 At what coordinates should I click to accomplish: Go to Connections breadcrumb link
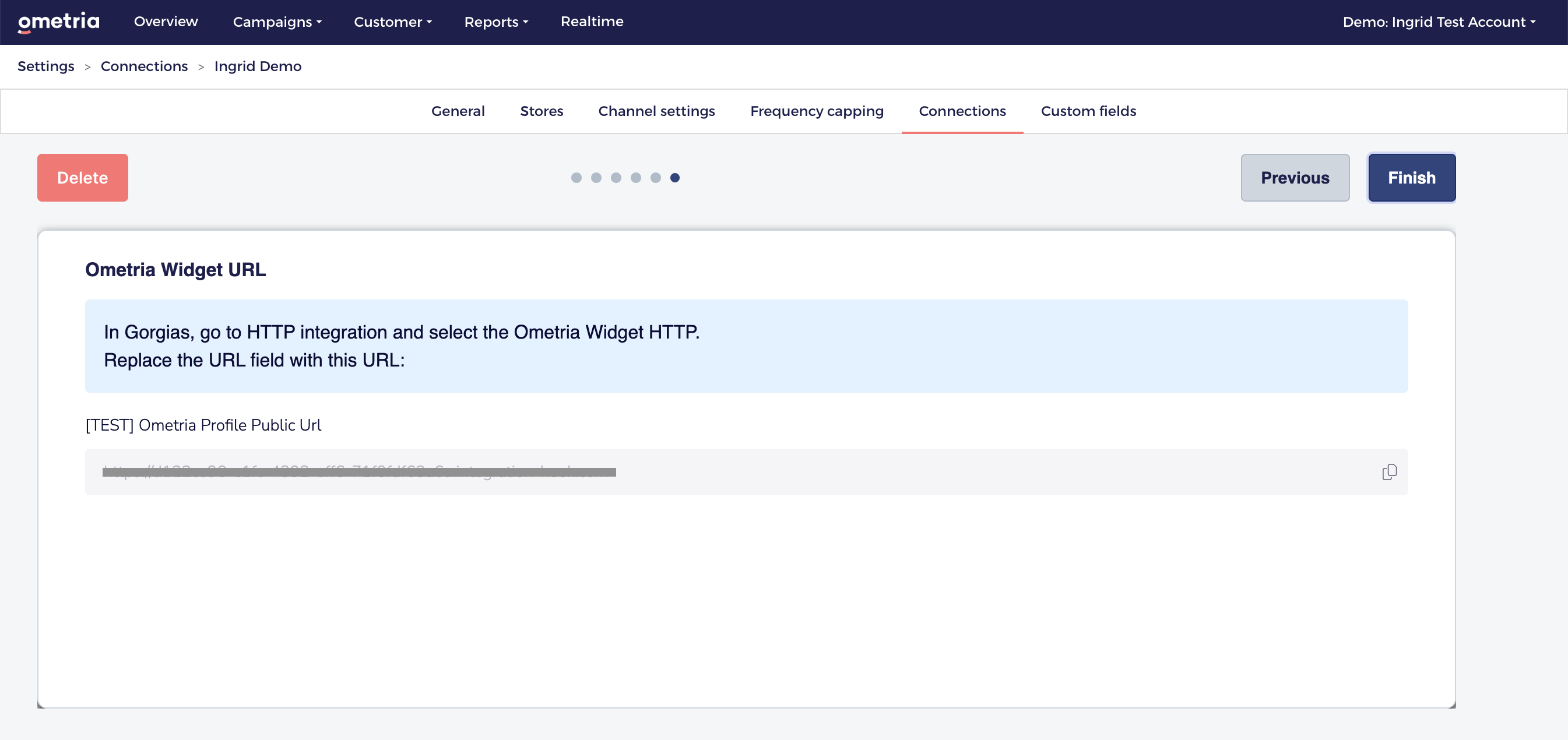point(144,66)
